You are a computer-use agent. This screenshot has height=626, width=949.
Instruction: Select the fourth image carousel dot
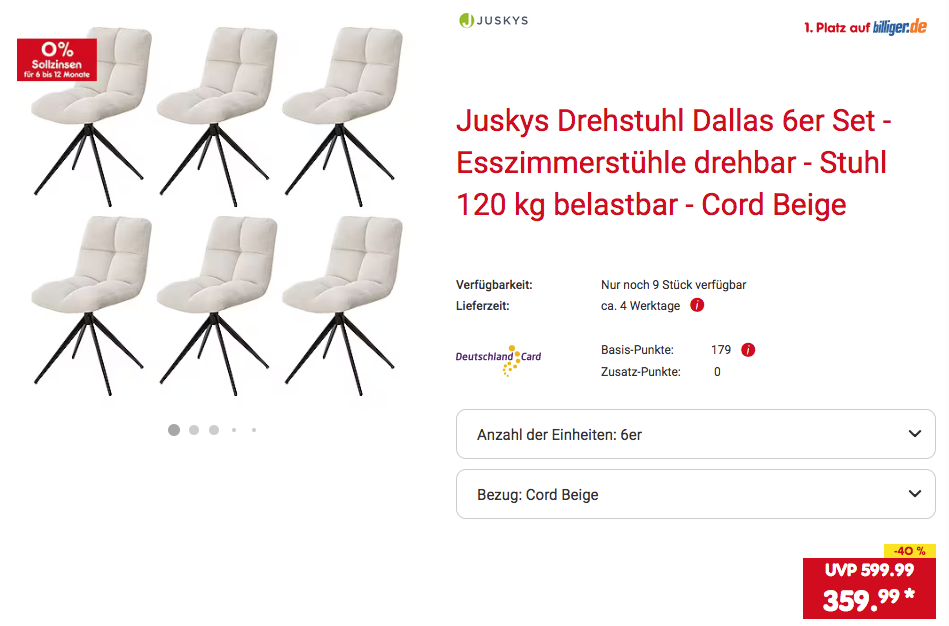pos(234,430)
